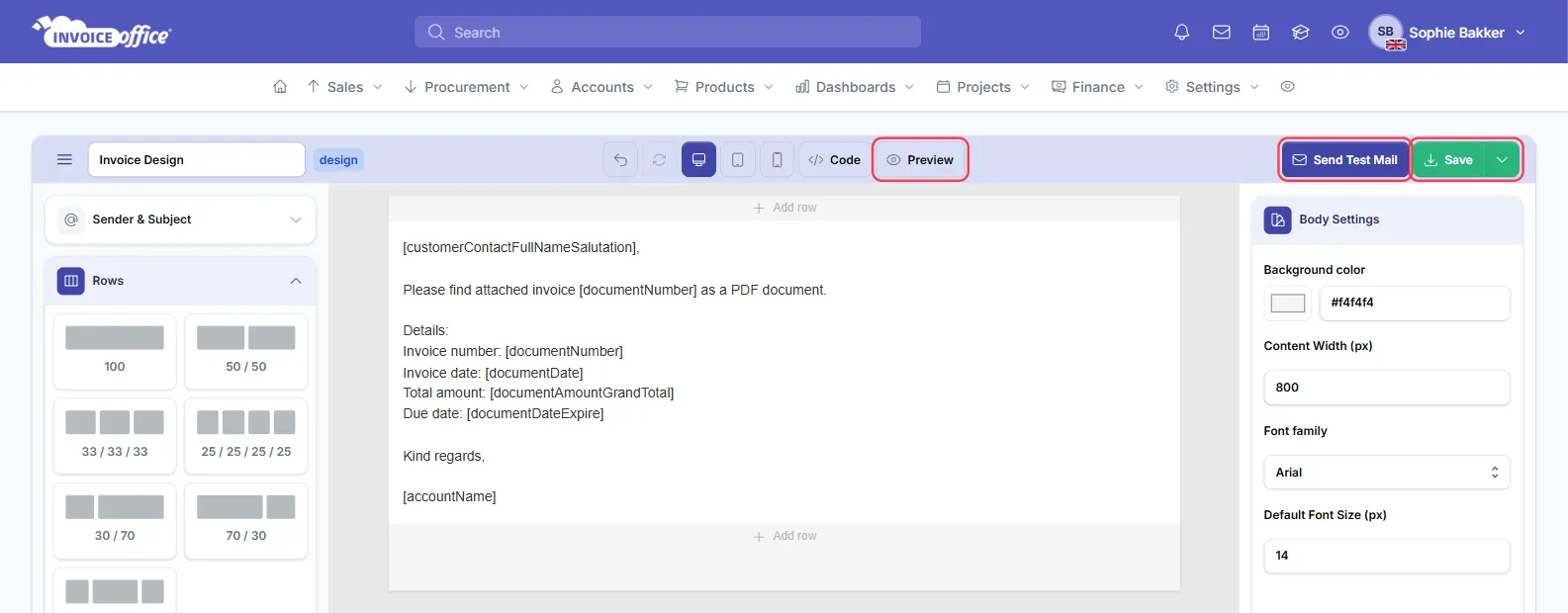The image size is (1568, 613).
Task: Open the Code view
Action: click(834, 159)
